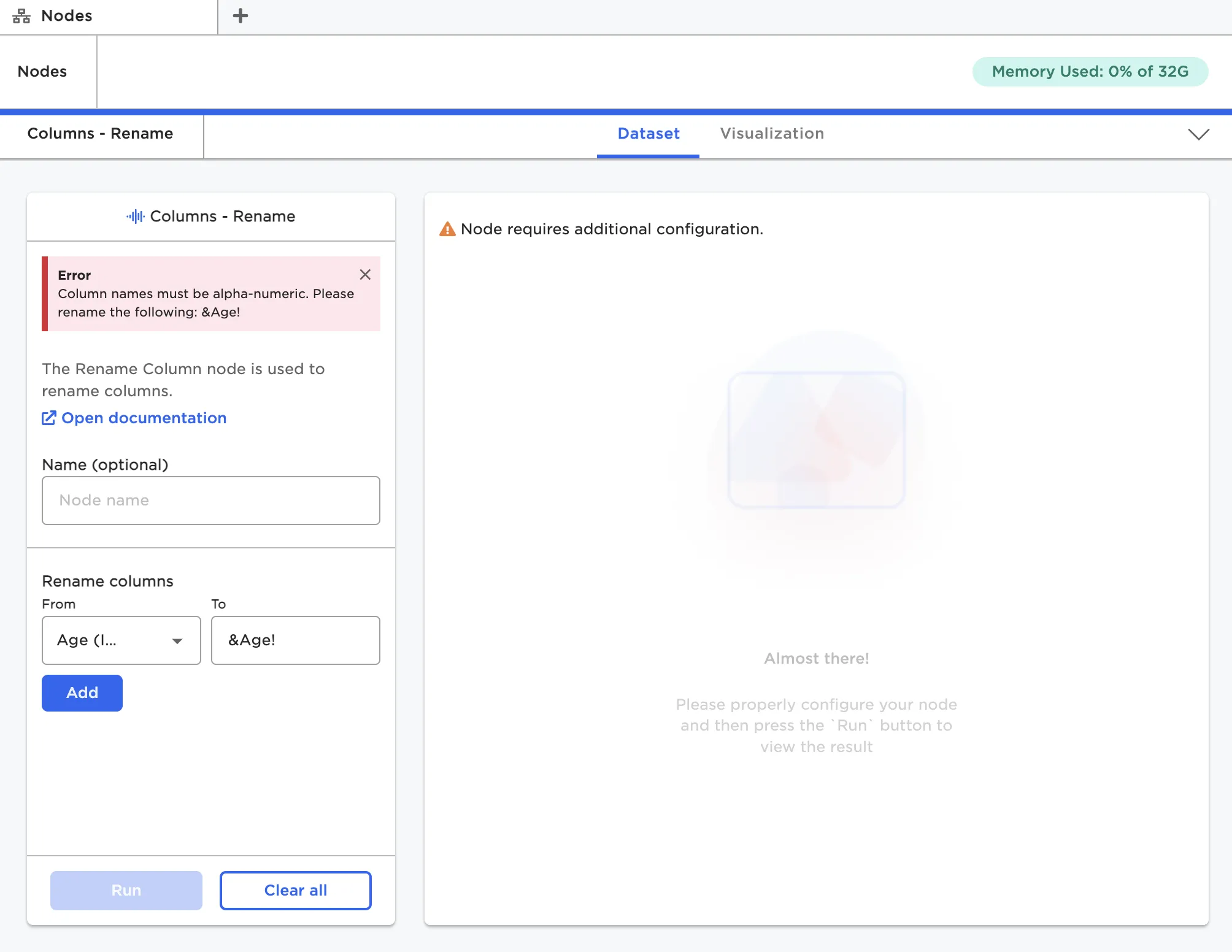This screenshot has width=1232, height=952.
Task: Click the Memory Used status badge
Action: [x=1090, y=72]
